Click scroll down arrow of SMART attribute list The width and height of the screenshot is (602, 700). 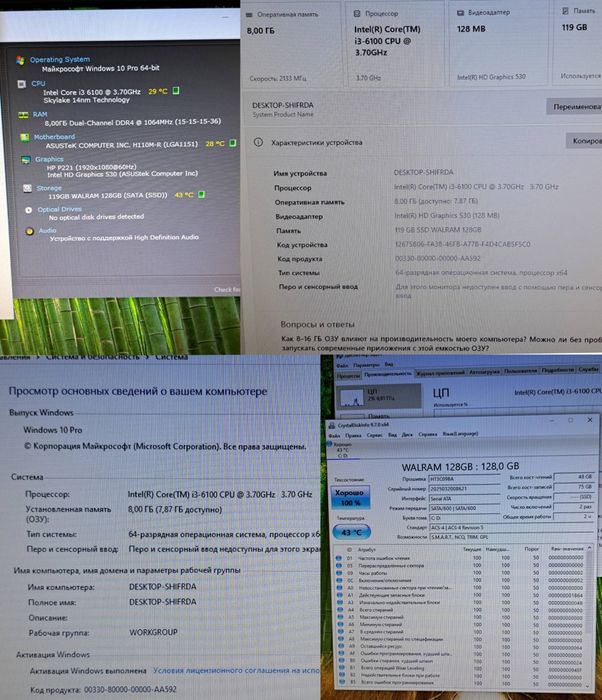coord(589,686)
